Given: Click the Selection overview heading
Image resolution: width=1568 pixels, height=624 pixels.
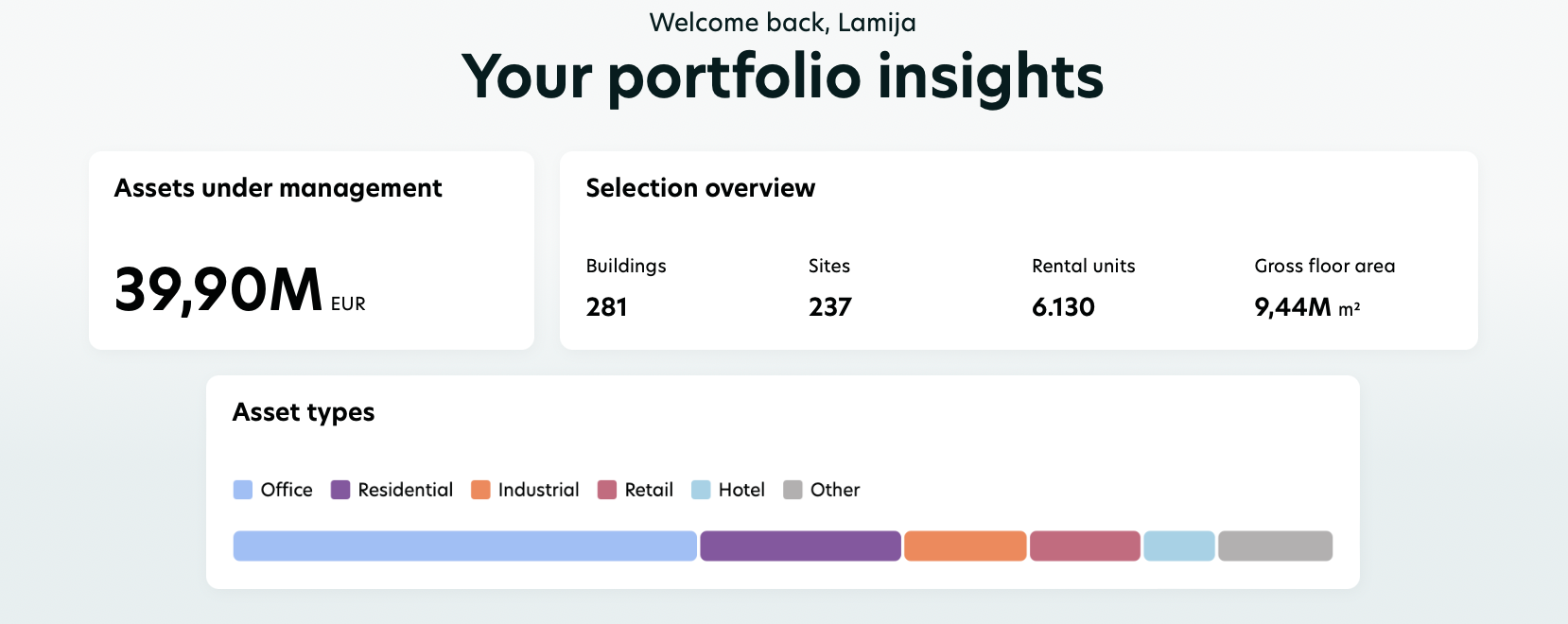Looking at the screenshot, I should pos(701,187).
